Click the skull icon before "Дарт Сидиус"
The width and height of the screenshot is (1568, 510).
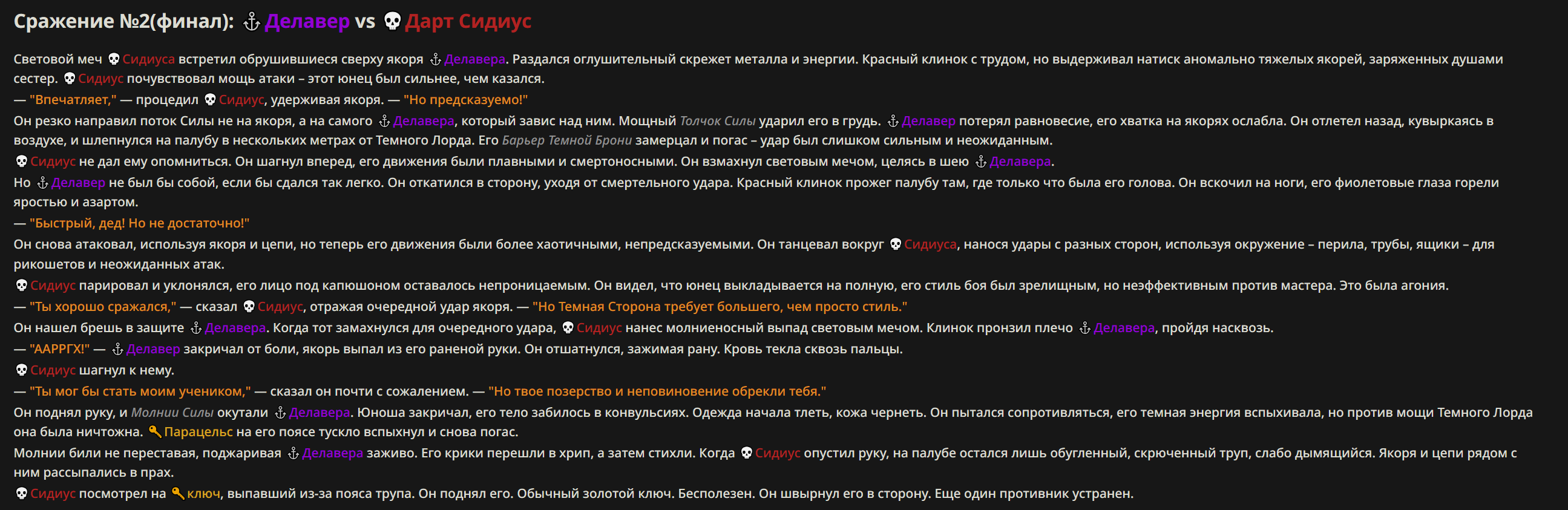pyautogui.click(x=393, y=22)
